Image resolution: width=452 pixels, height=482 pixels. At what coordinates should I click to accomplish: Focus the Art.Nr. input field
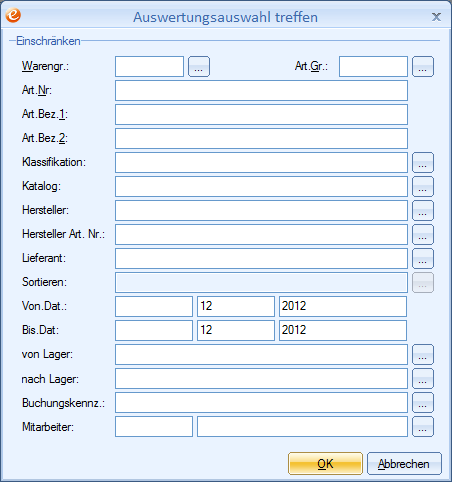click(x=261, y=90)
